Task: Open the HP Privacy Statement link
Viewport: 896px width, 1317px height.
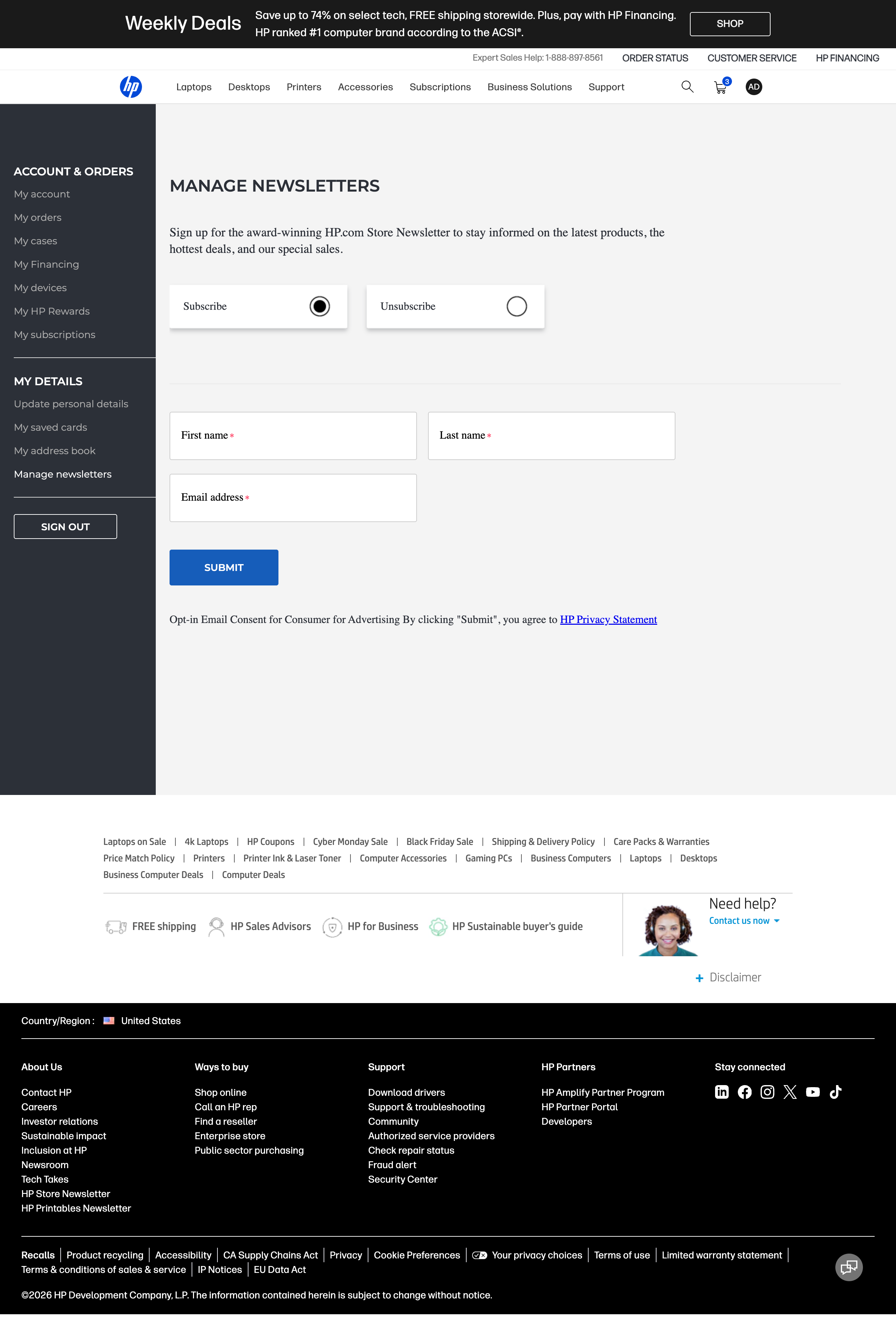Action: (608, 620)
